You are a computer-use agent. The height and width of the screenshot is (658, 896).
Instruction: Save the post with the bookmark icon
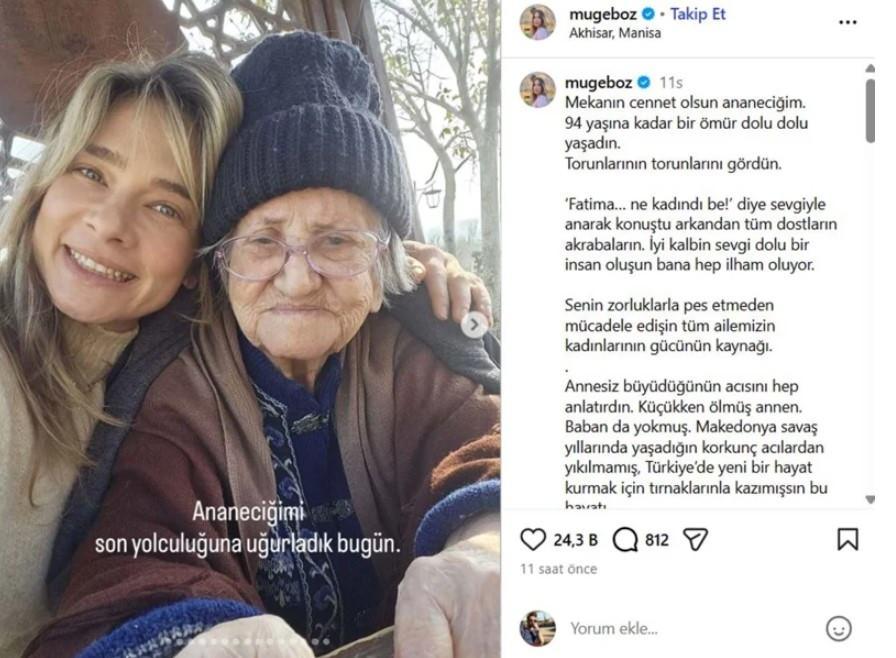tap(848, 539)
